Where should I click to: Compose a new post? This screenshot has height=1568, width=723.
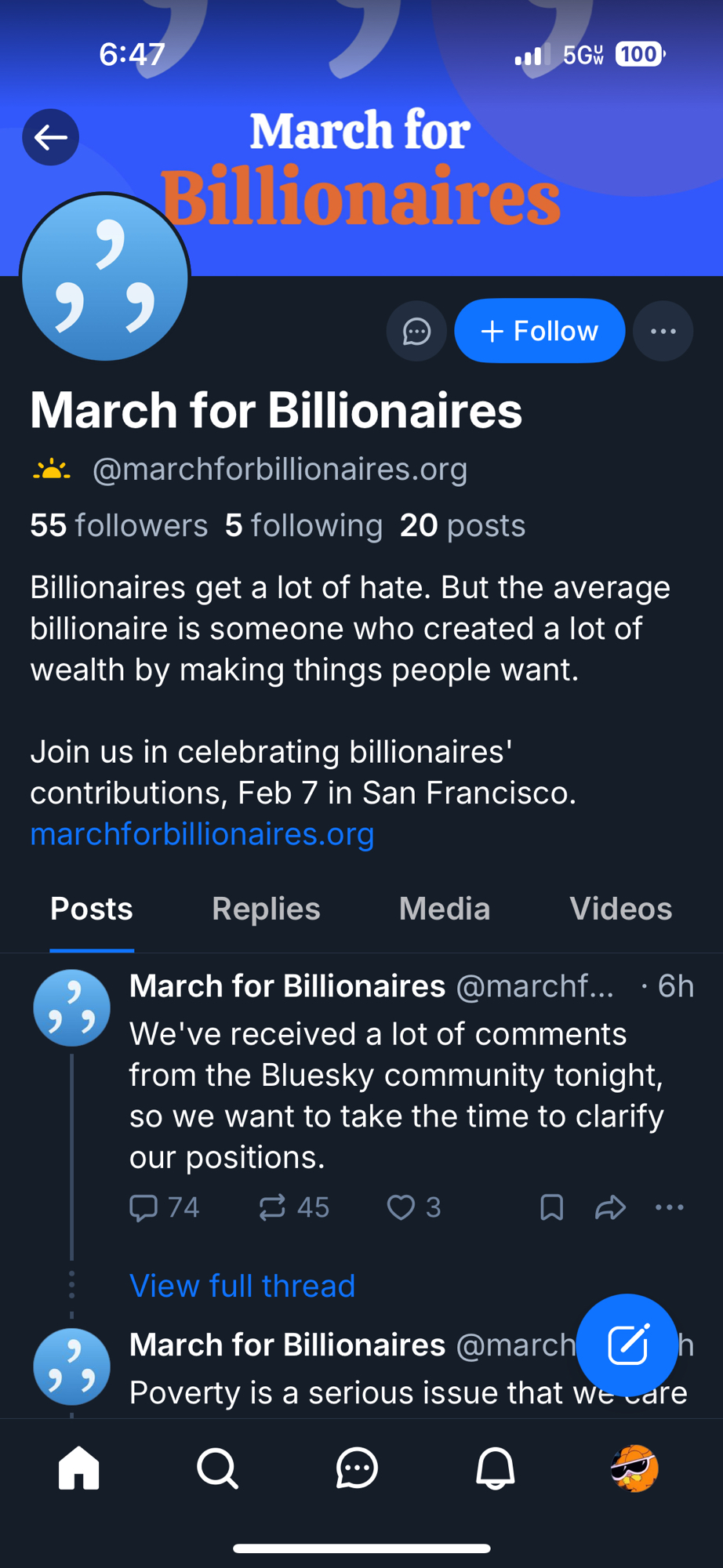click(627, 1345)
